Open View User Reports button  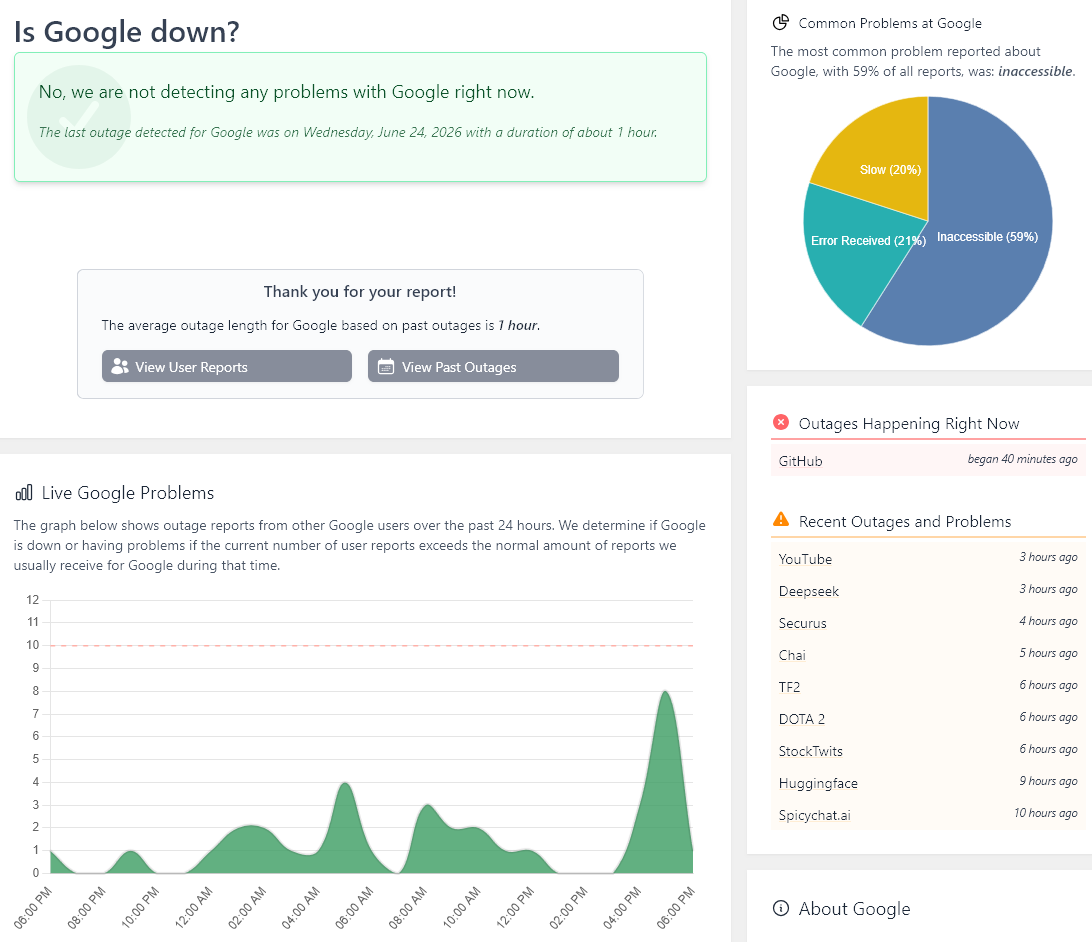coord(226,366)
